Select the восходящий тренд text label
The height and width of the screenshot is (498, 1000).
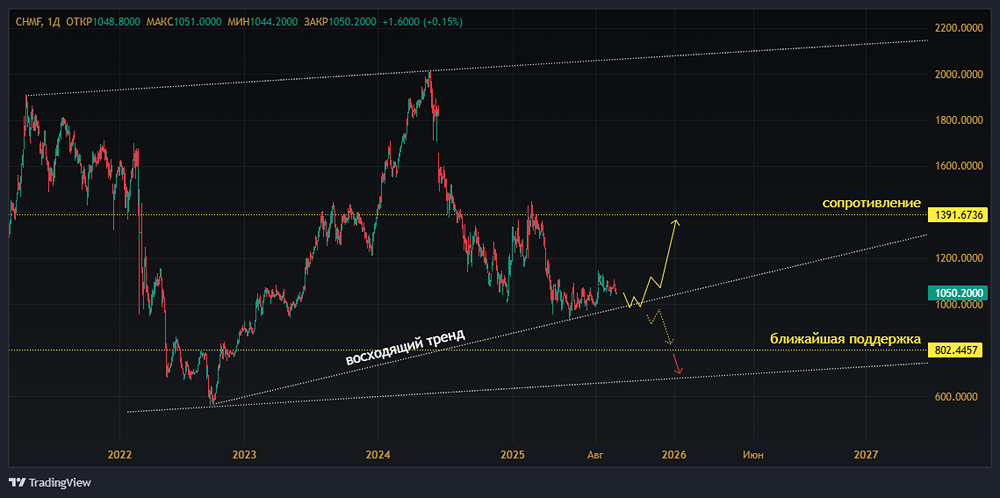[x=406, y=348]
